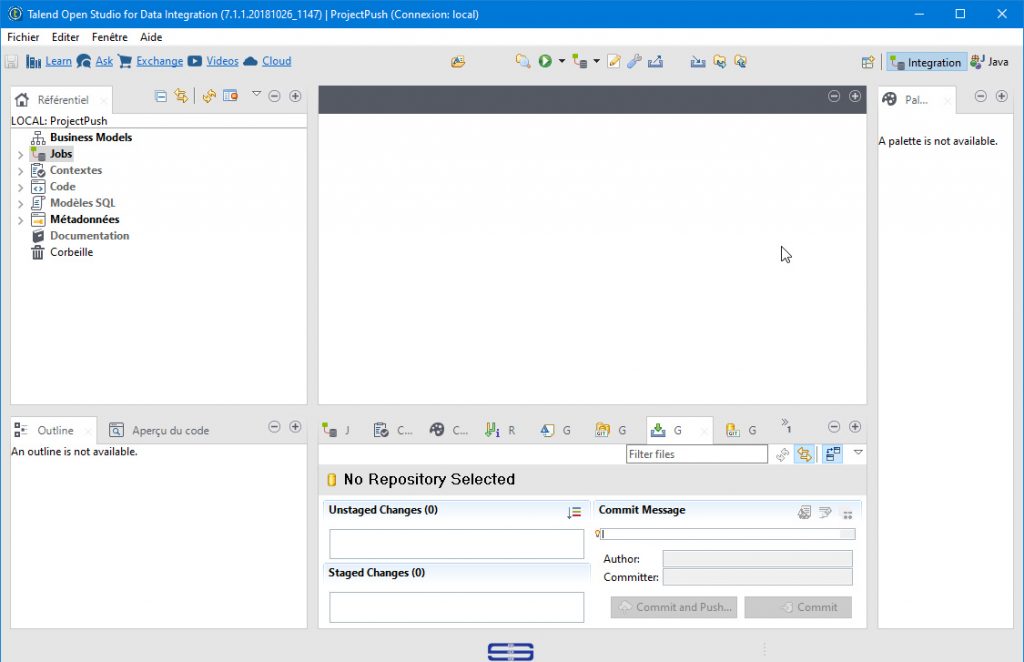Maximize the Palette panel

pyautogui.click(x=1001, y=96)
